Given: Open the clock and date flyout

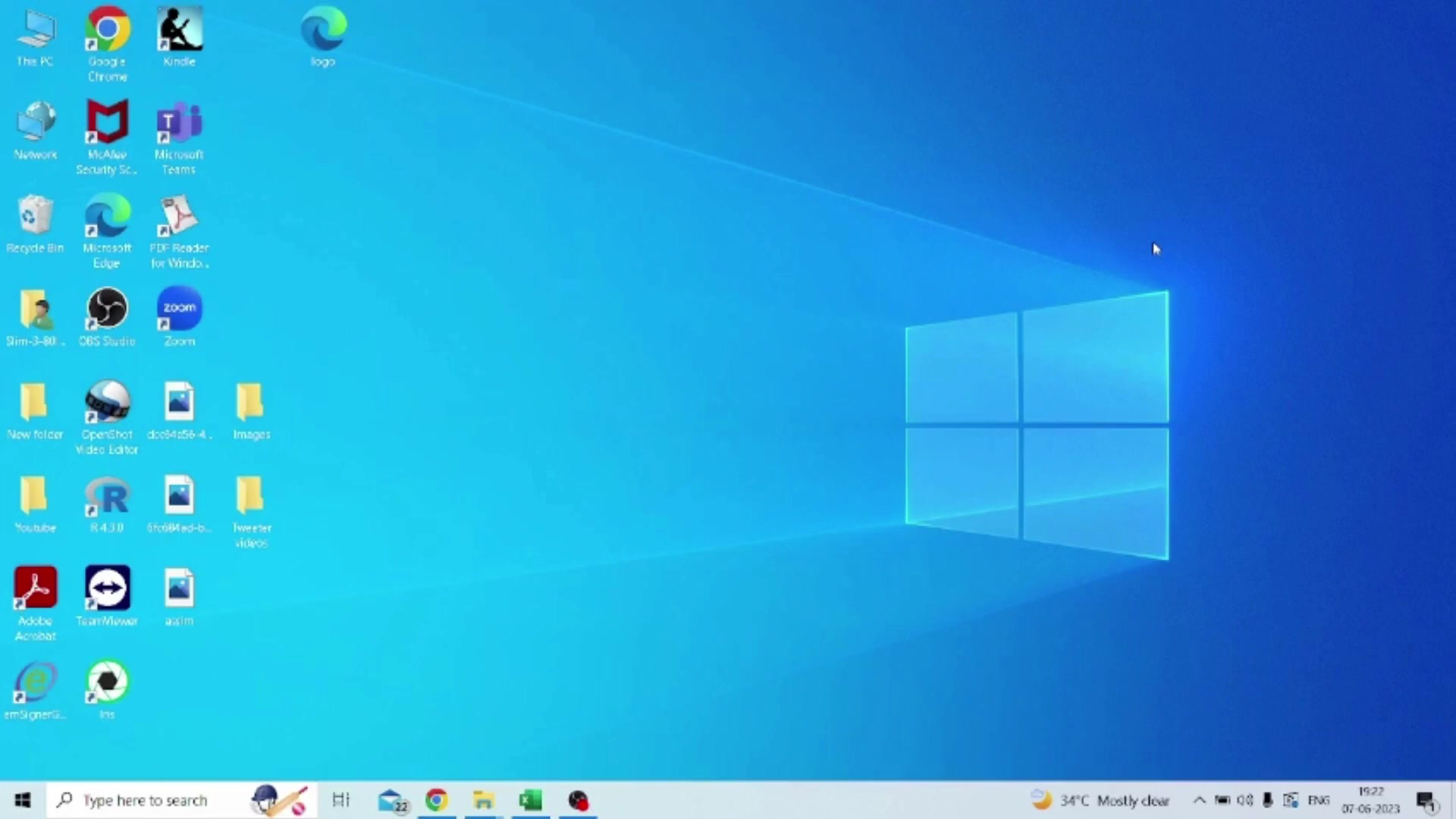Looking at the screenshot, I should 1370,800.
